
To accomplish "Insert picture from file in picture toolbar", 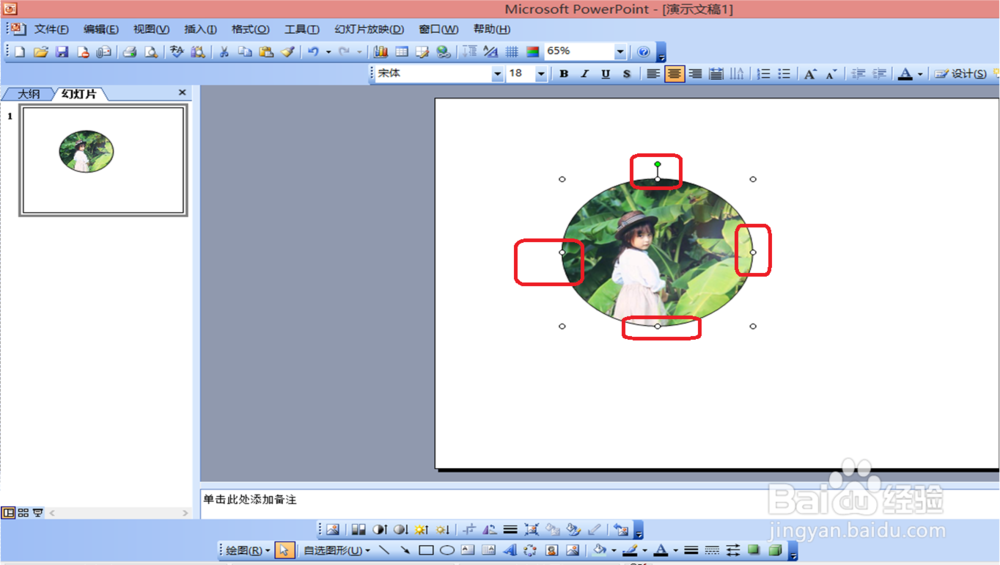I will 333,529.
